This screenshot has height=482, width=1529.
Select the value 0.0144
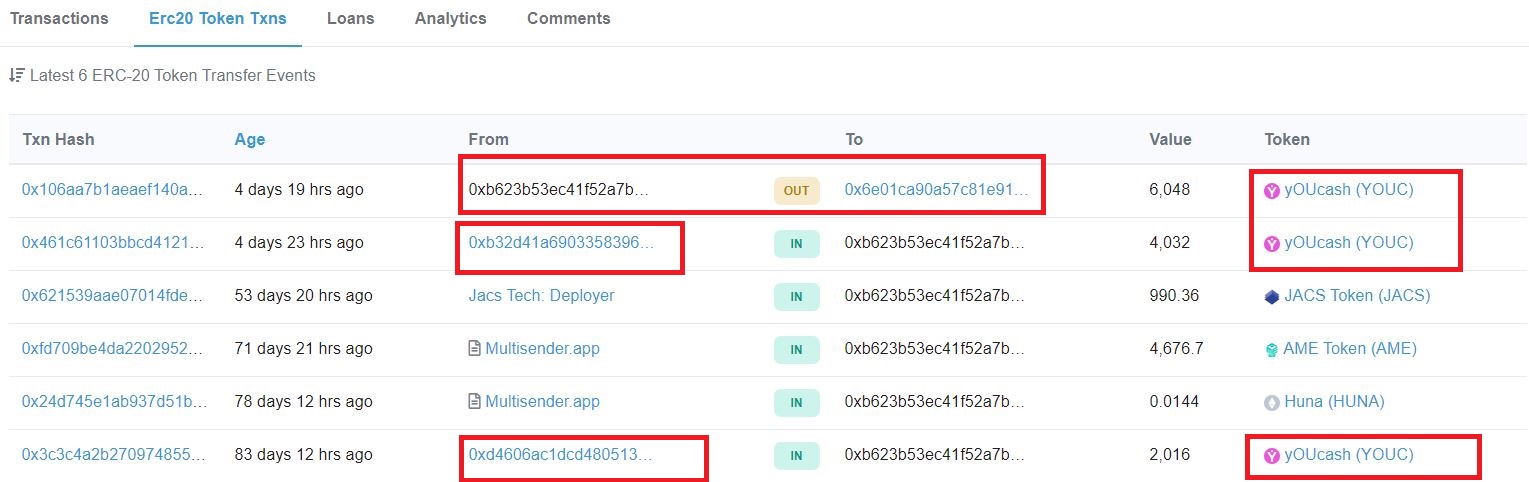[1173, 401]
